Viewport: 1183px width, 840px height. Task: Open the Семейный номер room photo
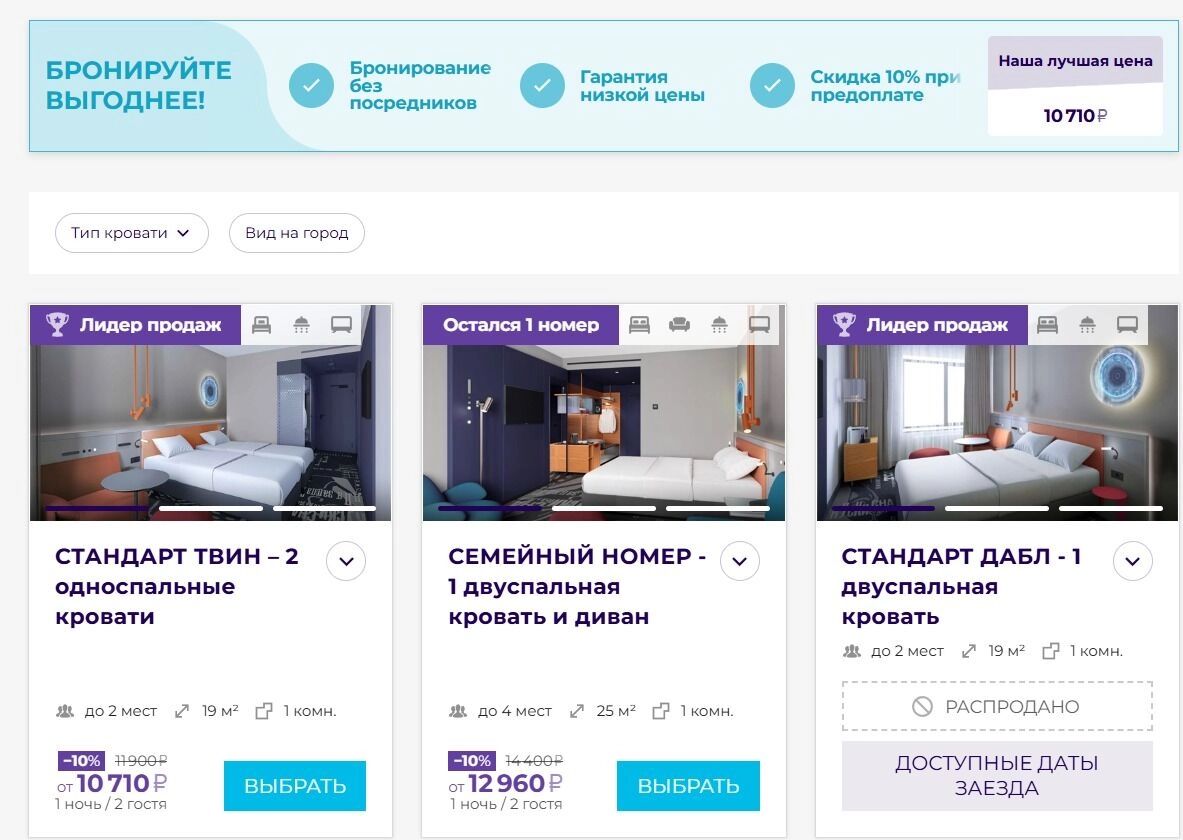[x=604, y=432]
